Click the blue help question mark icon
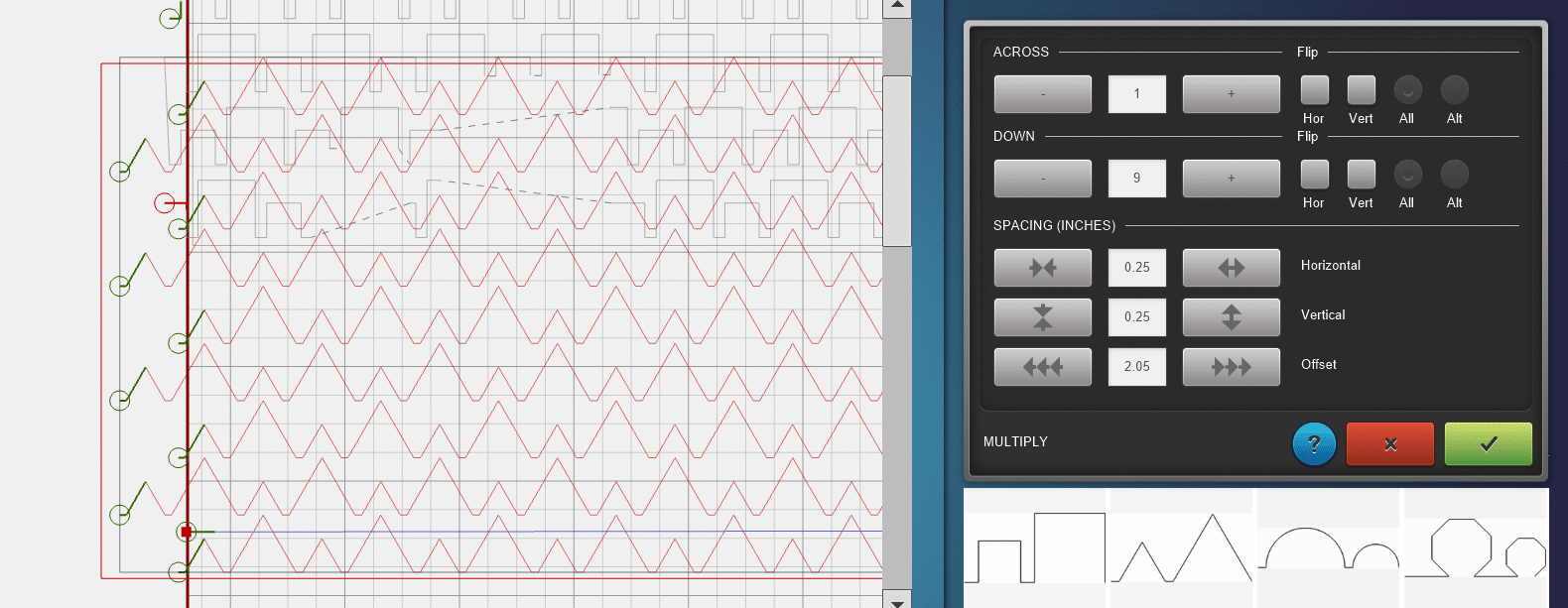The image size is (1568, 608). tap(1314, 444)
